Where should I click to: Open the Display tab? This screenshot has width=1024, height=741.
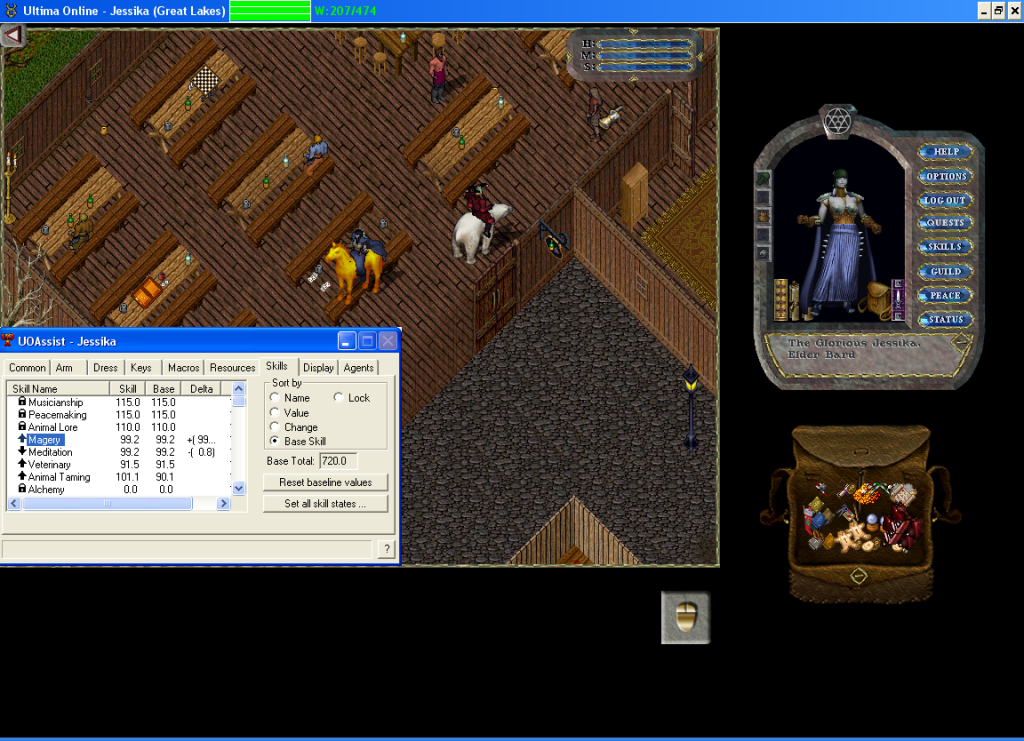click(319, 368)
